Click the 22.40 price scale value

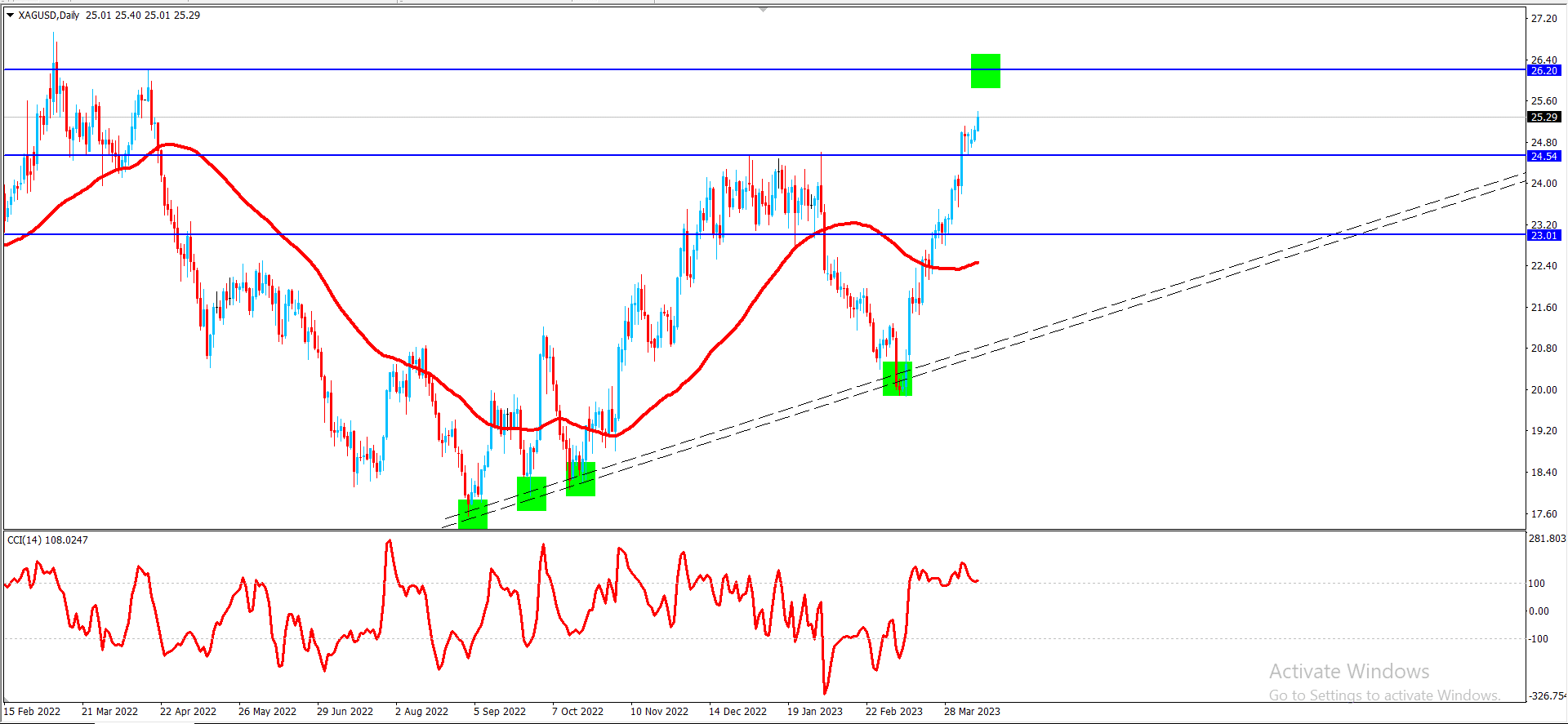(x=1543, y=266)
